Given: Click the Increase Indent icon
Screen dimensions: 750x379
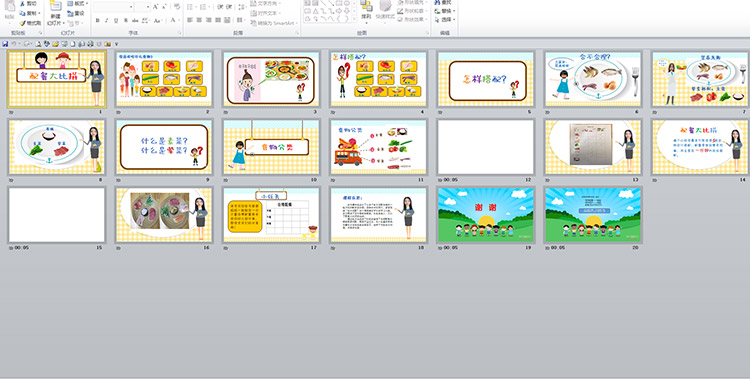Looking at the screenshot, I should (x=229, y=7).
